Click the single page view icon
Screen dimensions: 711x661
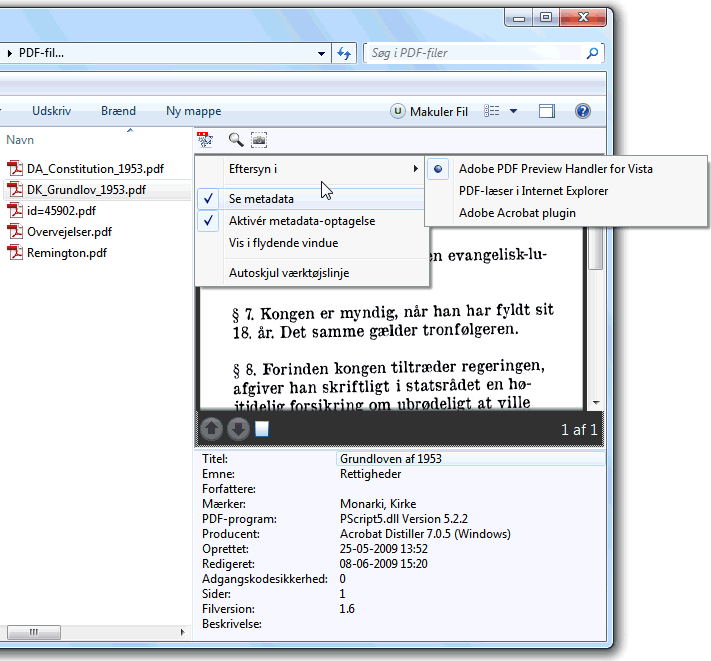[262, 428]
